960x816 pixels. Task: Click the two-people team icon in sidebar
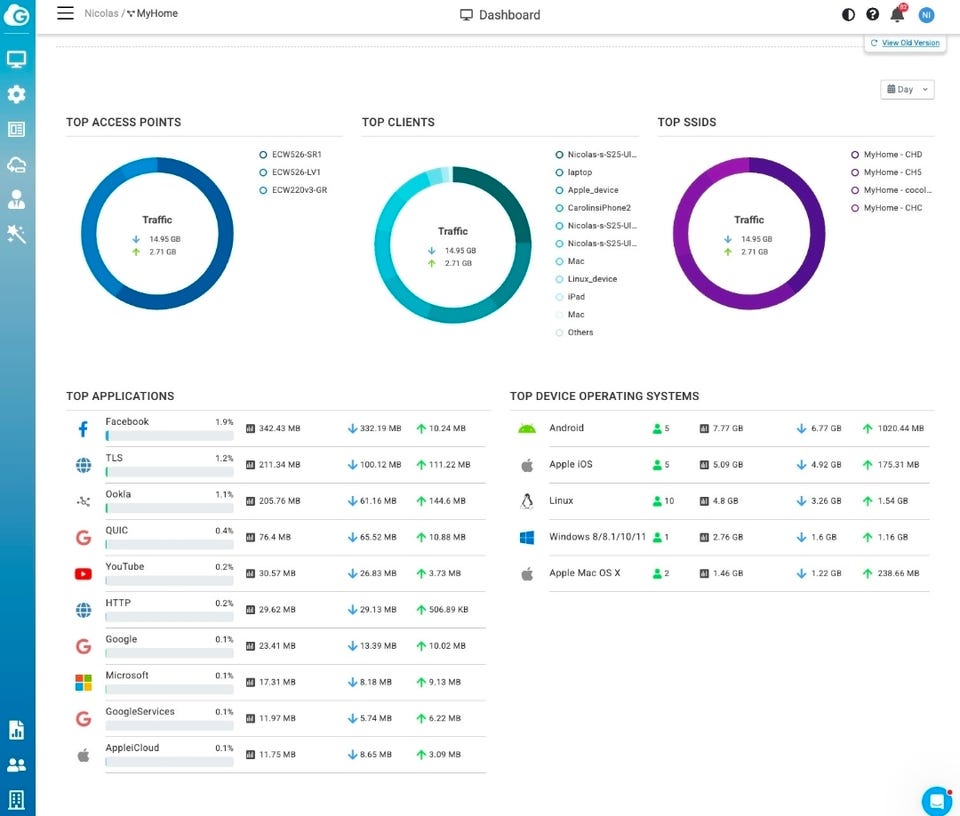[17, 765]
